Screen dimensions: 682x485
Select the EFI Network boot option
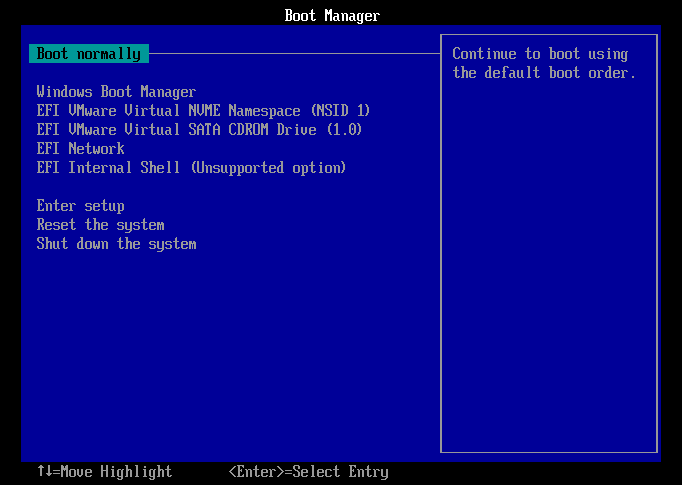pos(80,149)
